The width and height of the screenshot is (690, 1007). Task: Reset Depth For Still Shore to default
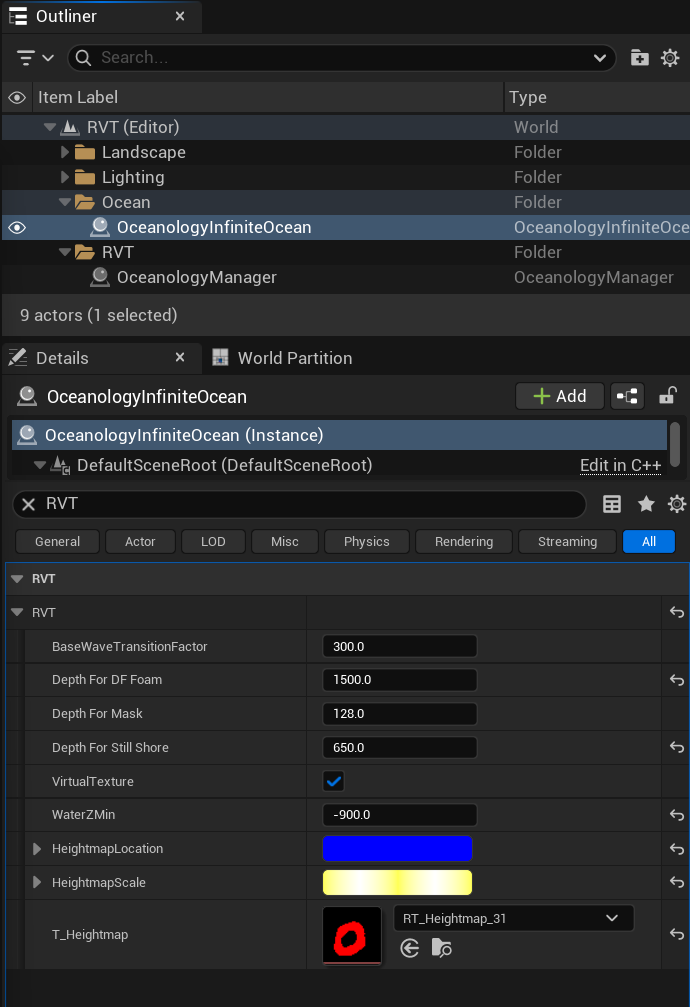click(x=677, y=747)
